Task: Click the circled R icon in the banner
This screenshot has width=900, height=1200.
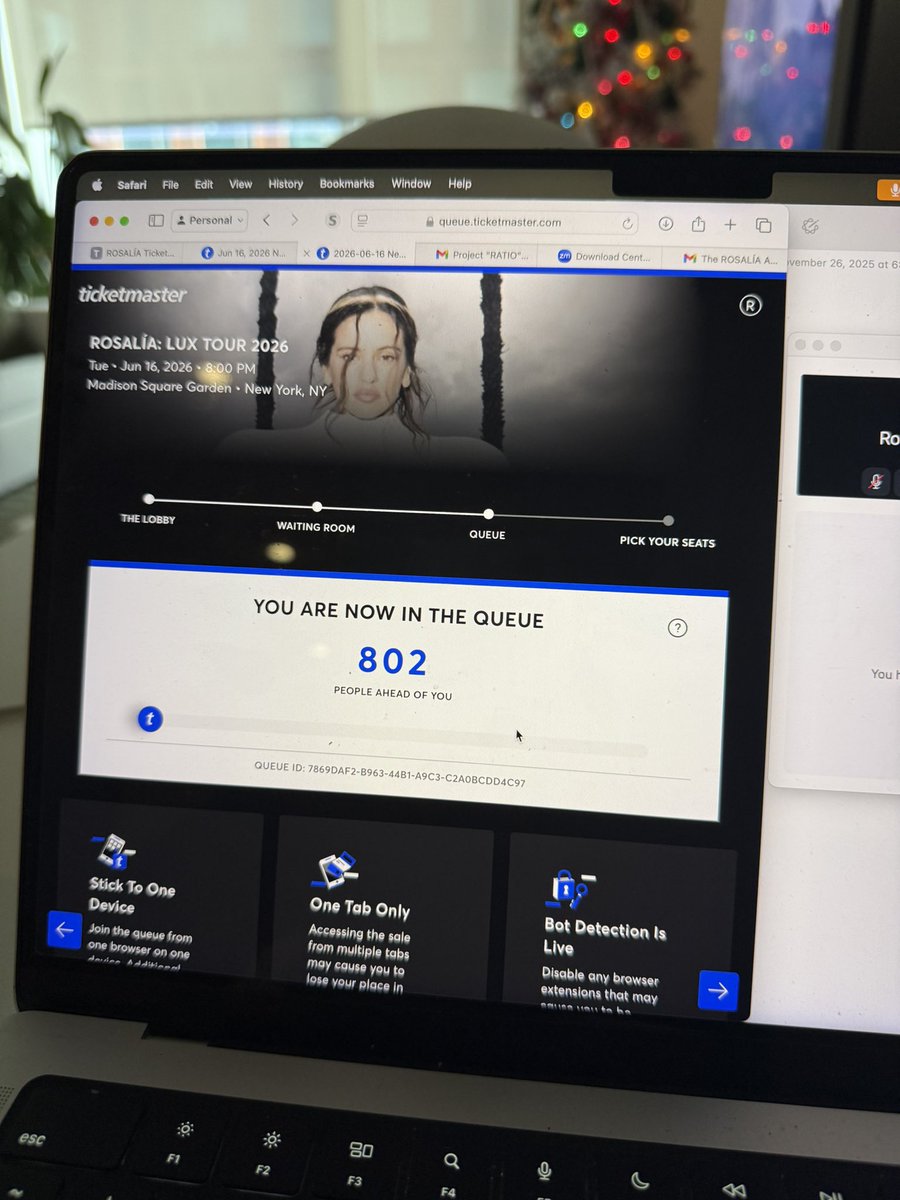Action: pos(750,306)
